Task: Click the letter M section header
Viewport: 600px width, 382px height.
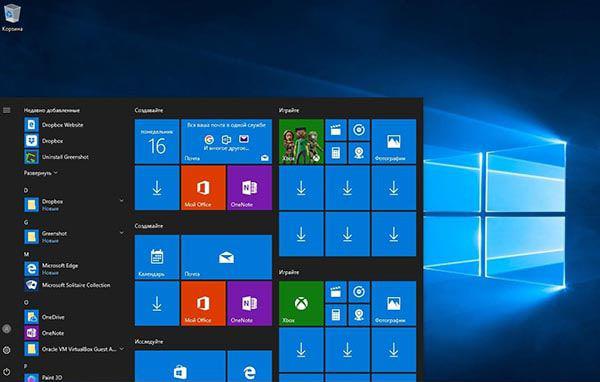Action: tap(26, 254)
